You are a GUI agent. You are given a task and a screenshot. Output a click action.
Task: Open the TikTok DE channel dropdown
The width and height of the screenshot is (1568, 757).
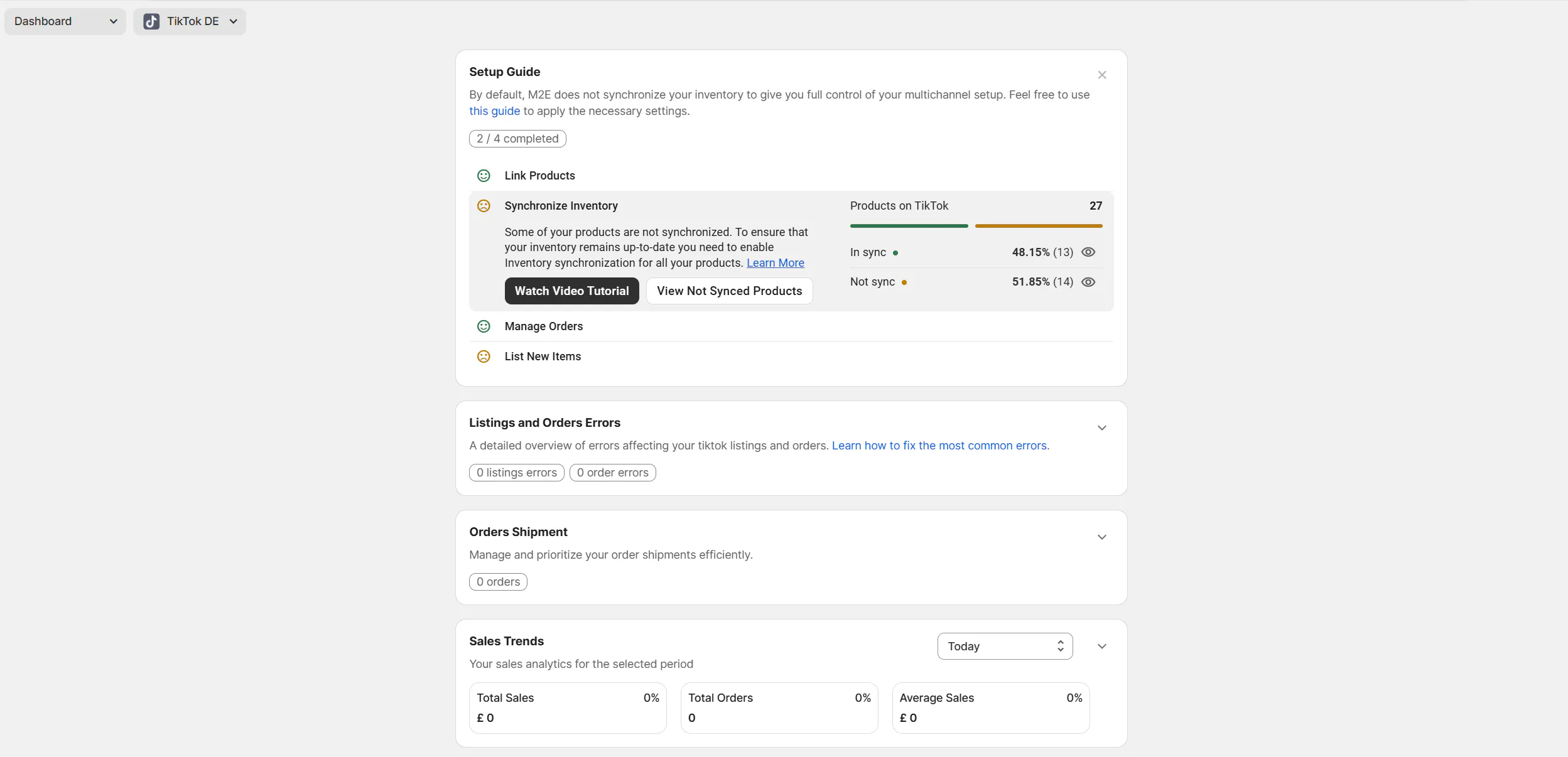point(190,21)
